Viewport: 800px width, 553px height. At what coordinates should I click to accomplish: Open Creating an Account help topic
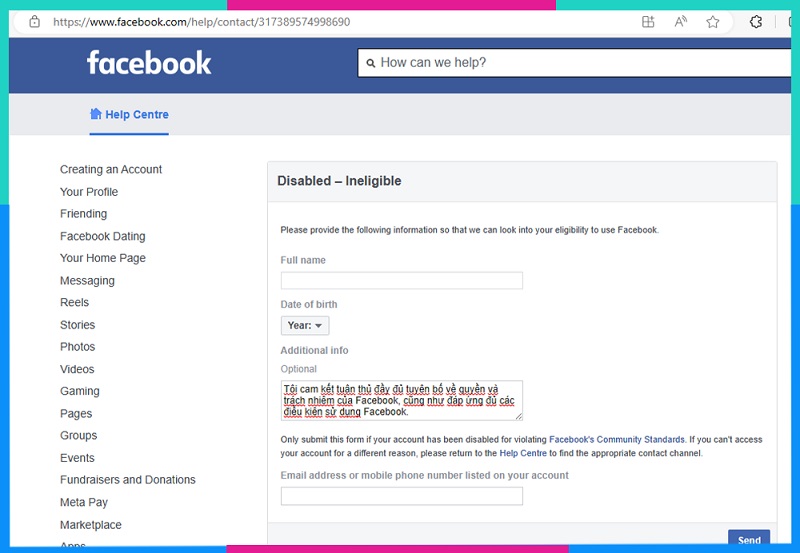pyautogui.click(x=111, y=169)
